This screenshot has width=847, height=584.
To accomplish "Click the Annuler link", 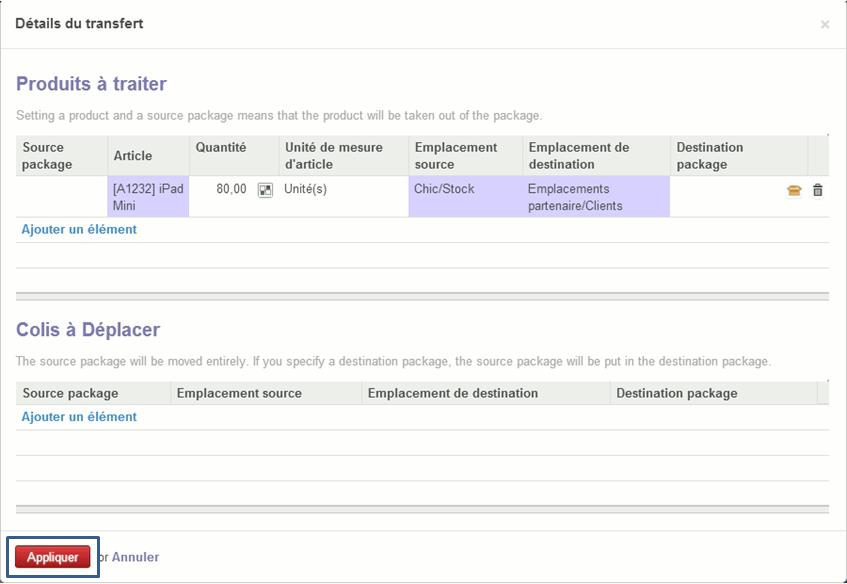I will [135, 557].
